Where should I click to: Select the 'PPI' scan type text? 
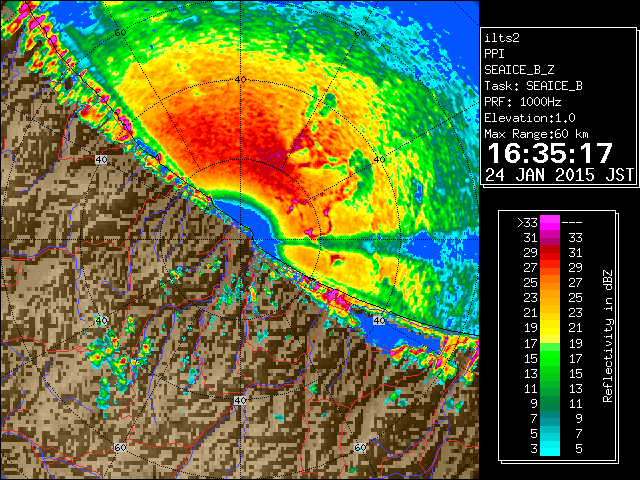[x=494, y=54]
